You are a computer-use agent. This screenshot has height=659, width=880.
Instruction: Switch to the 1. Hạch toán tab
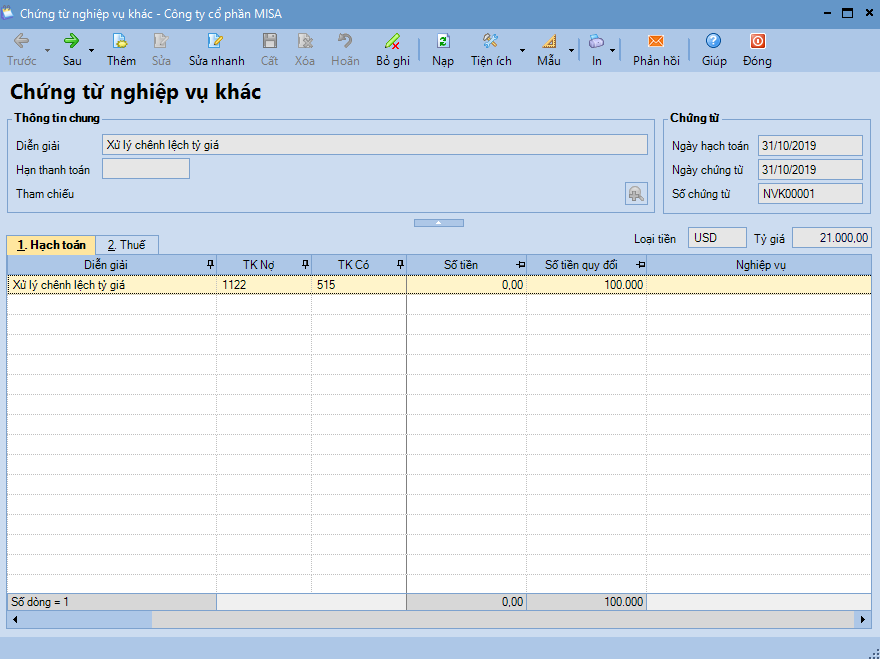(51, 245)
